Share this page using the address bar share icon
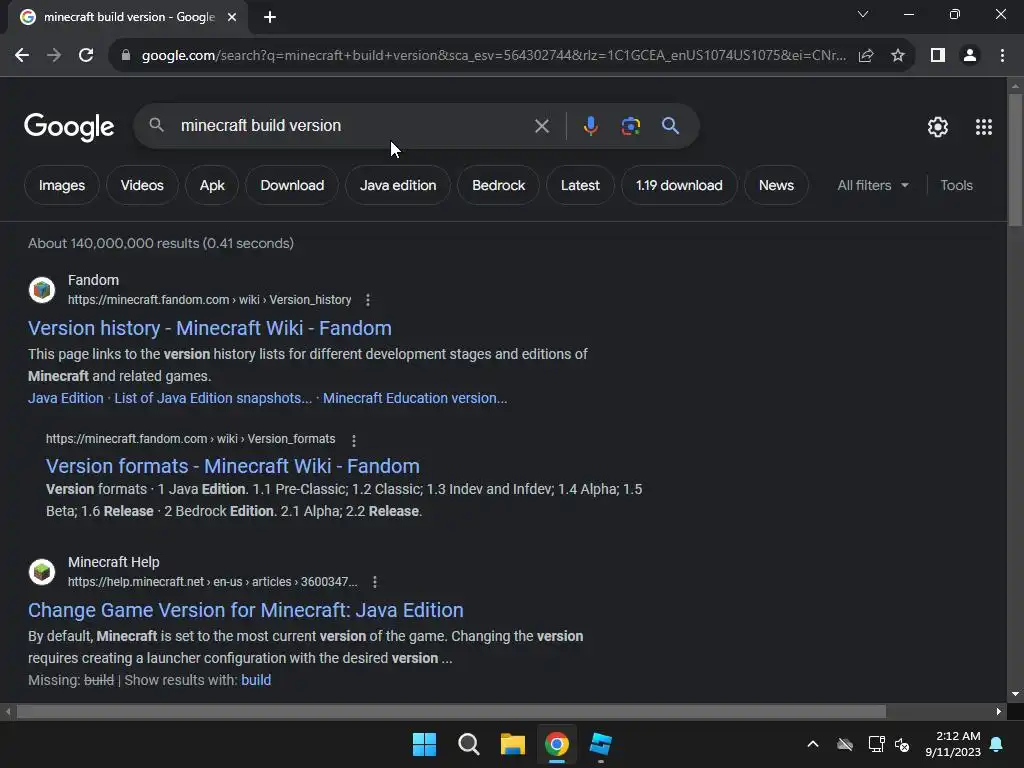This screenshot has width=1024, height=768. click(866, 56)
